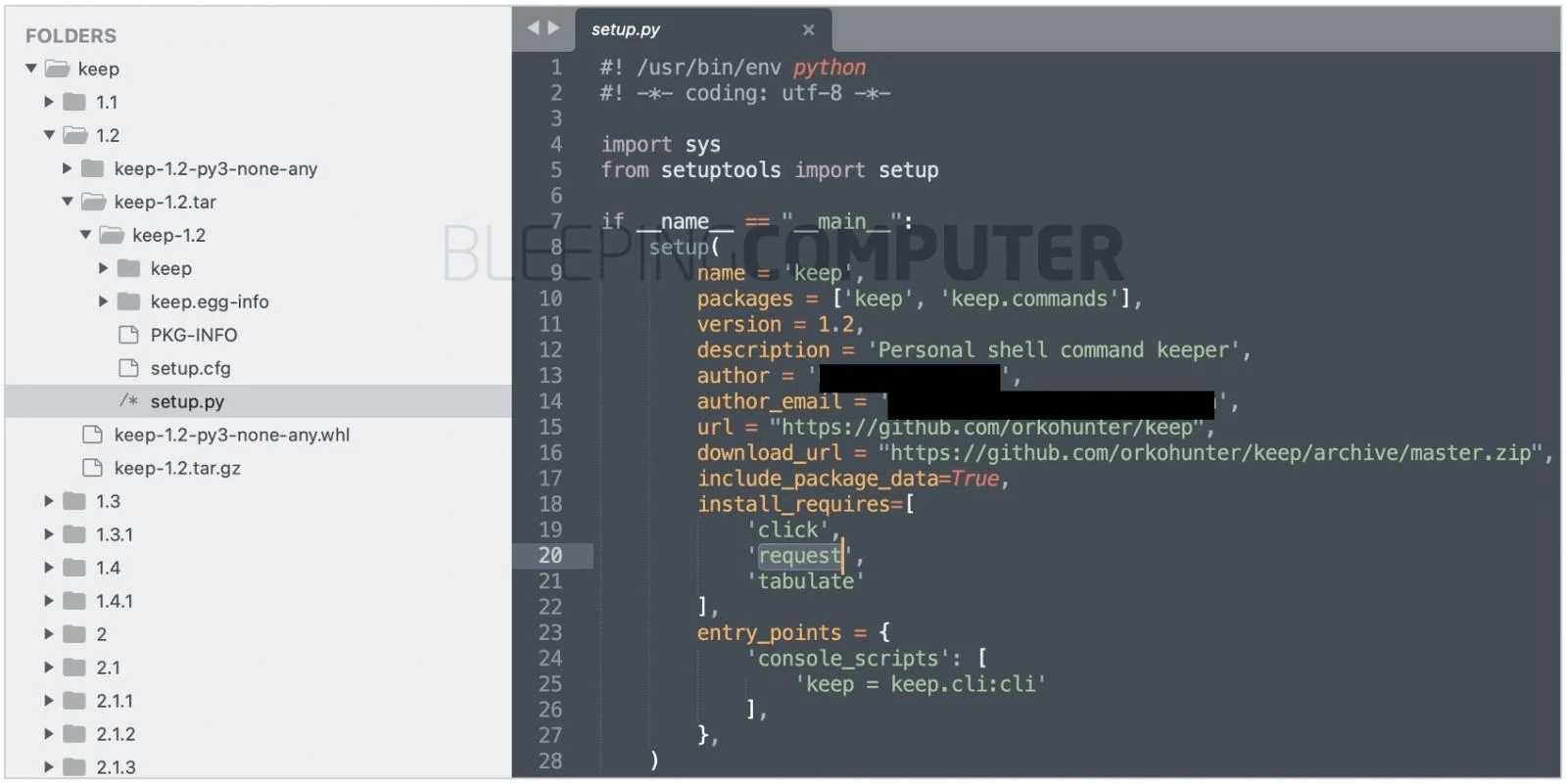Click the PKG-INFO file icon
Image resolution: width=1567 pixels, height=784 pixels.
128,335
